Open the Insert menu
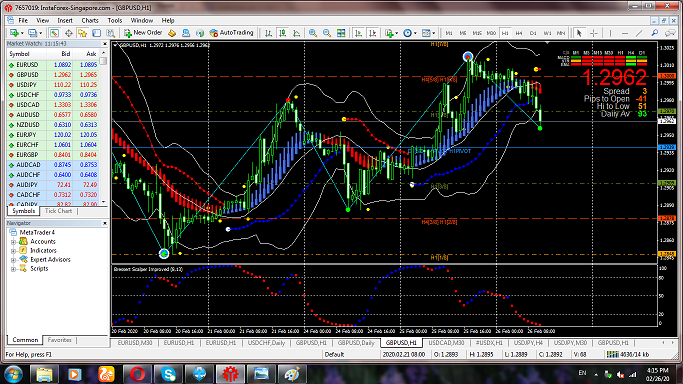This screenshot has height=384, width=683. point(65,20)
